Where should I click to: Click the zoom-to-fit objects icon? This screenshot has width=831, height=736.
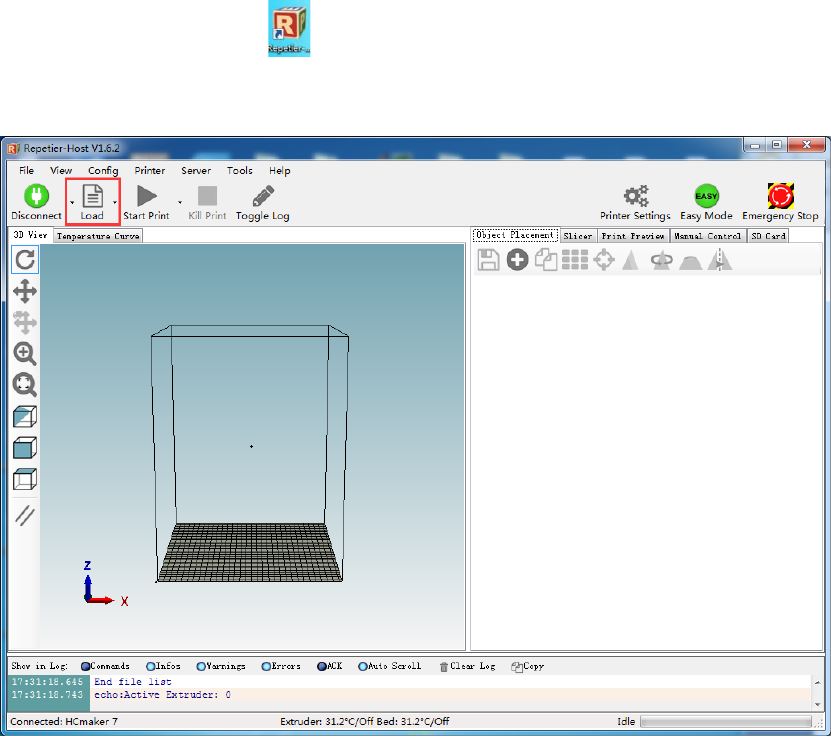click(x=25, y=385)
